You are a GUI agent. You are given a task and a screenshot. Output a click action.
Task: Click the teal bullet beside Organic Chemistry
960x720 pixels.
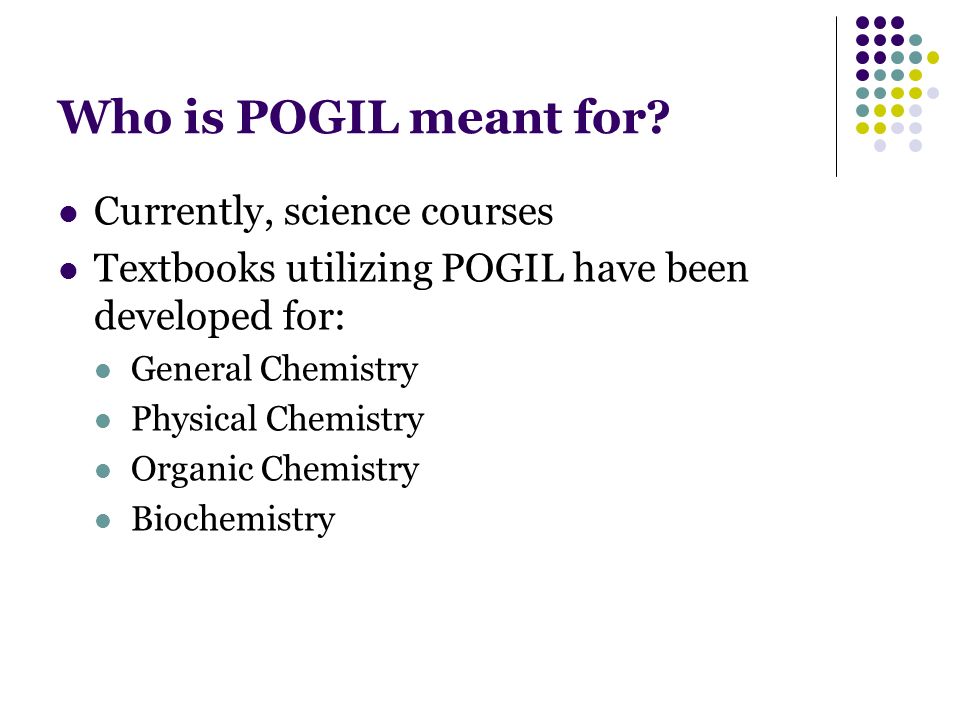tap(103, 471)
